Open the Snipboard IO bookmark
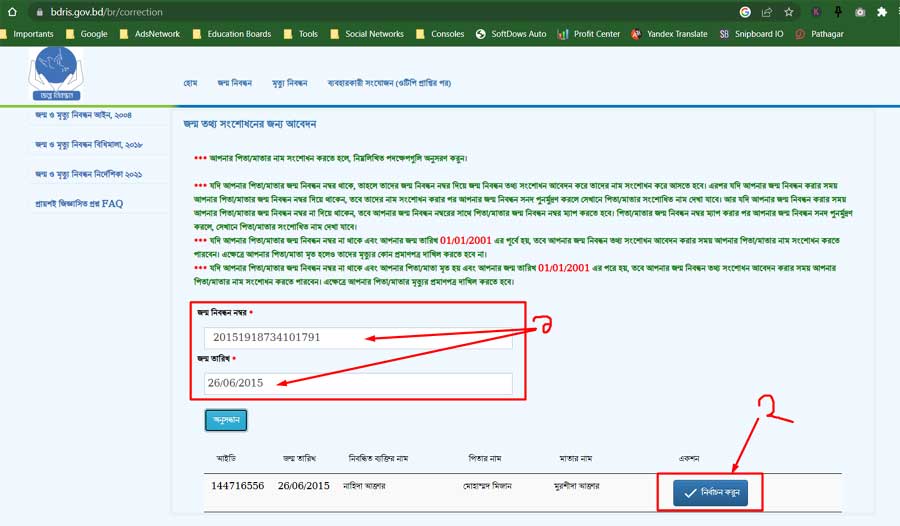900x526 pixels. coord(751,34)
